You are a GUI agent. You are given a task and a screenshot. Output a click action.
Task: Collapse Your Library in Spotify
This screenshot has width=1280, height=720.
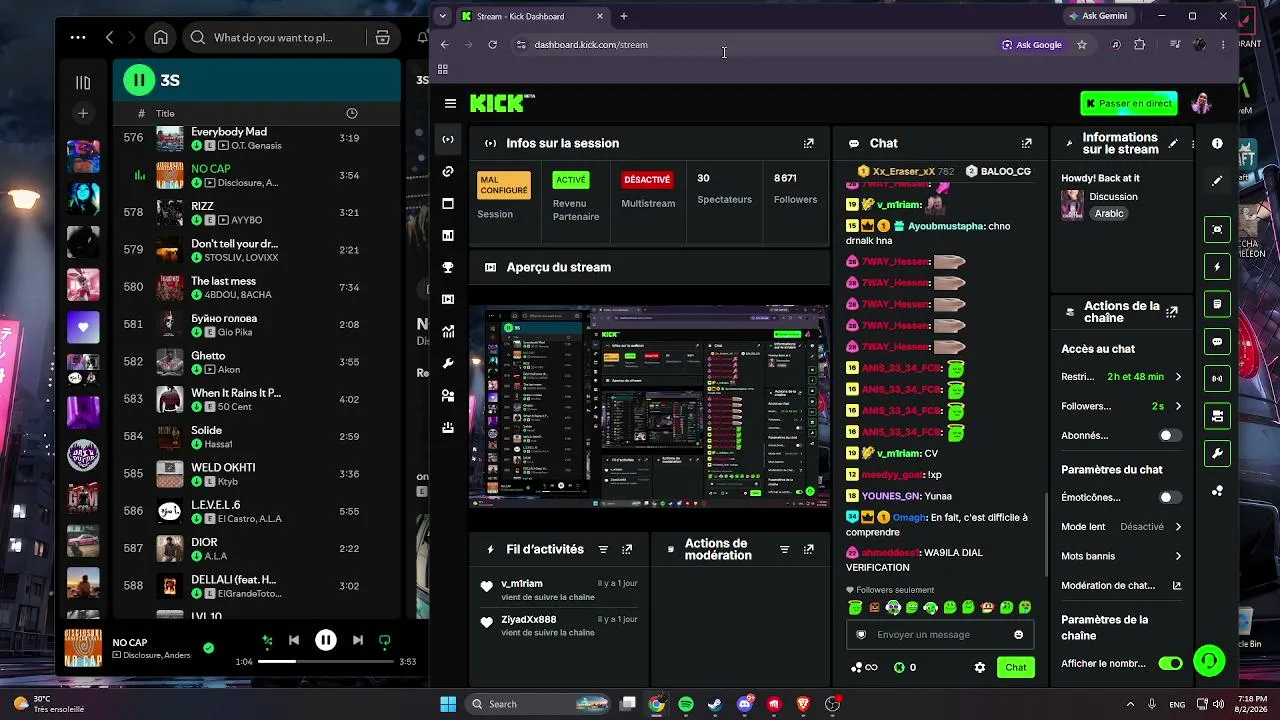pyautogui.click(x=83, y=83)
